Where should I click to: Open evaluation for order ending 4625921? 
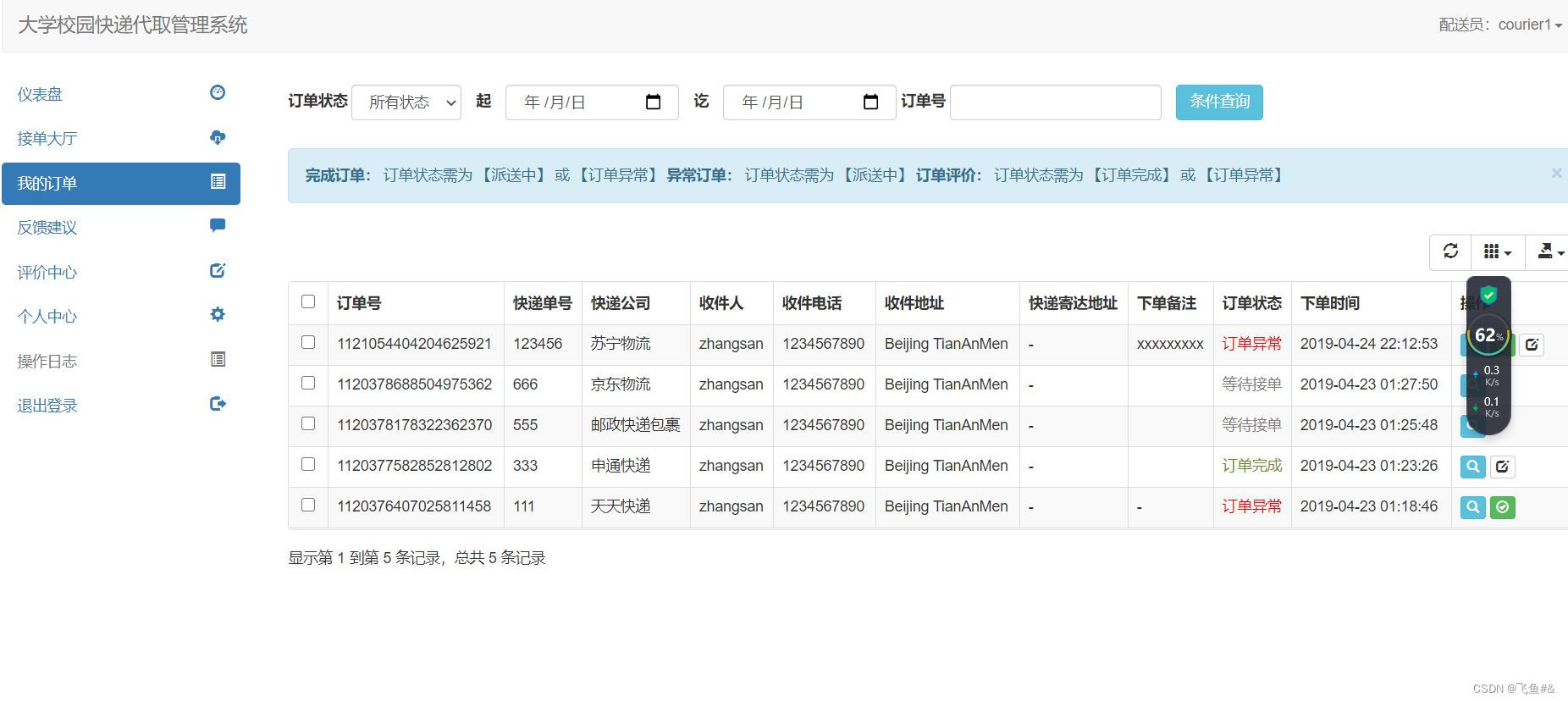[x=1532, y=345]
